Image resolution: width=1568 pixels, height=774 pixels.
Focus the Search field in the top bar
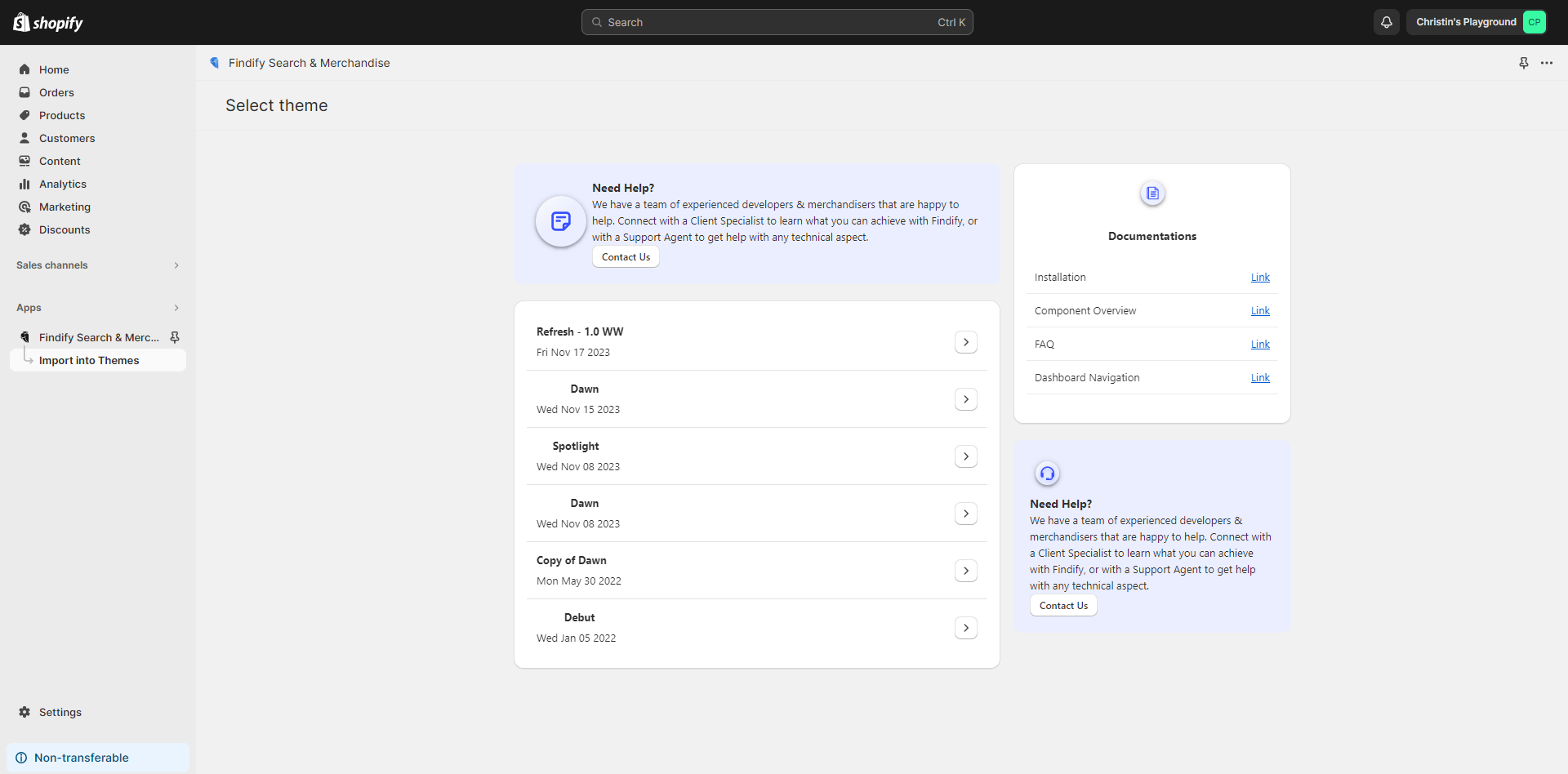(777, 22)
